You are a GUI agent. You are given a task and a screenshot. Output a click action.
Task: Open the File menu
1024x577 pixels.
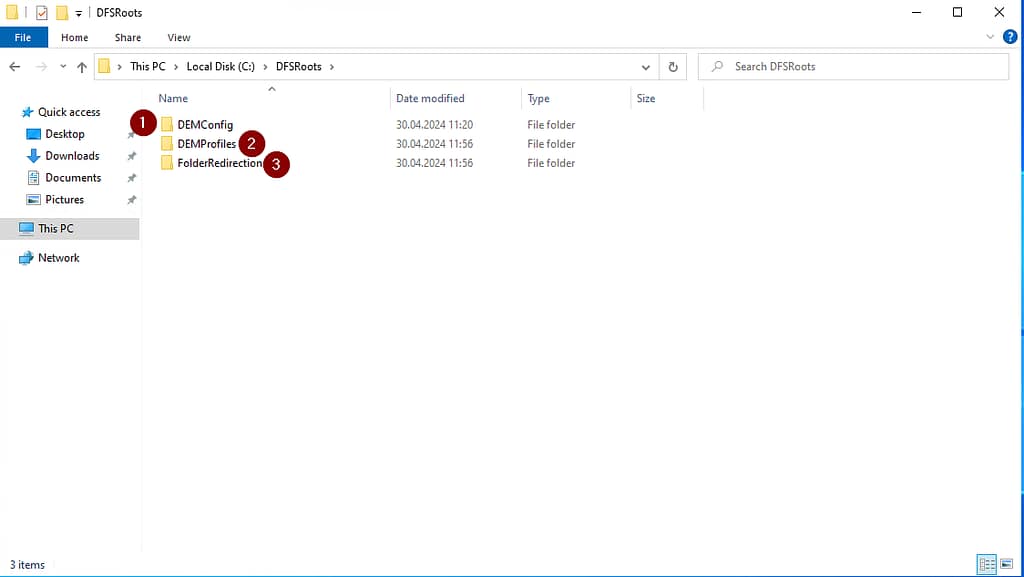tap(23, 38)
